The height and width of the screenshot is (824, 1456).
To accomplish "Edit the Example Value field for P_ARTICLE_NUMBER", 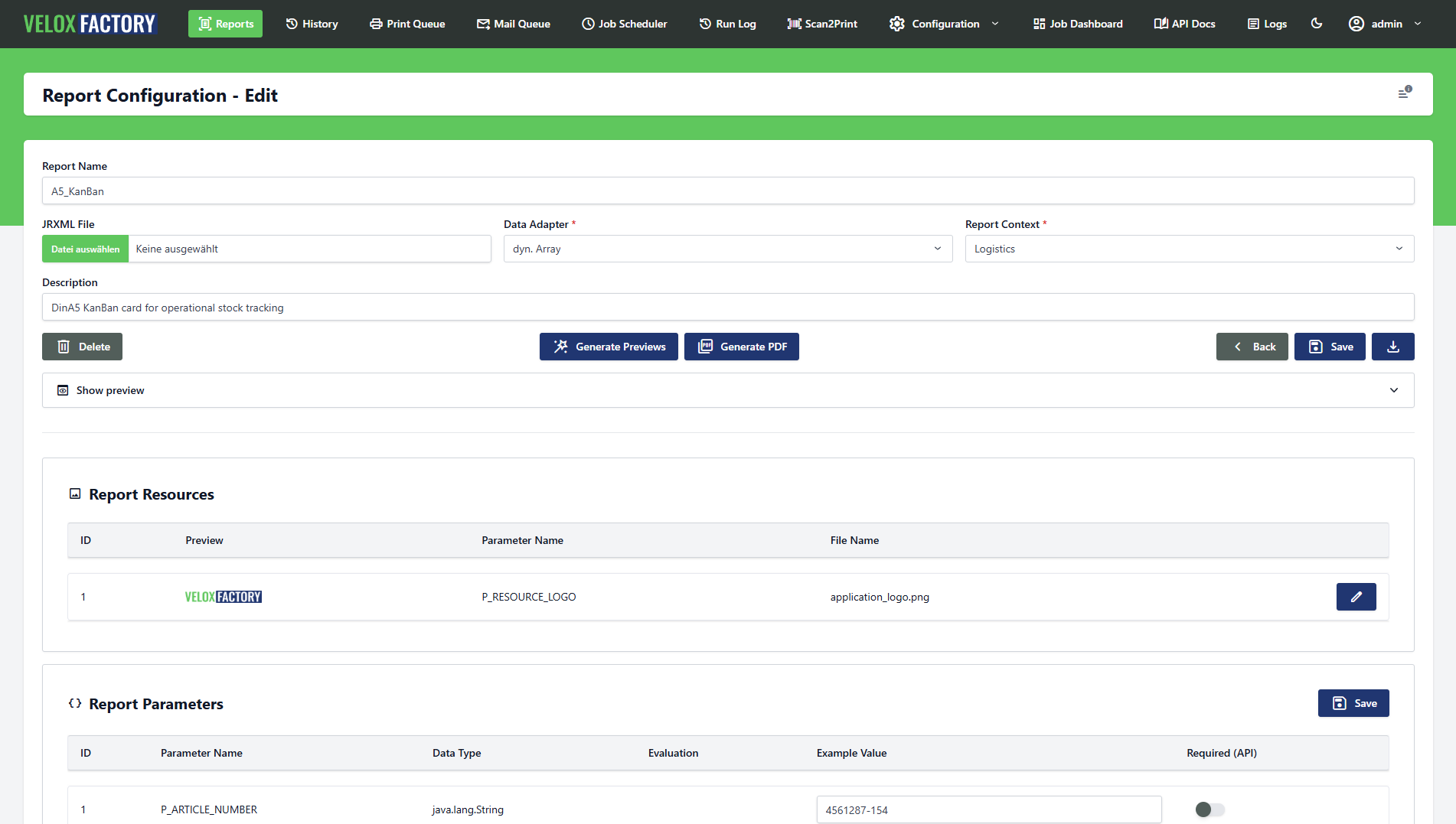I will point(989,809).
